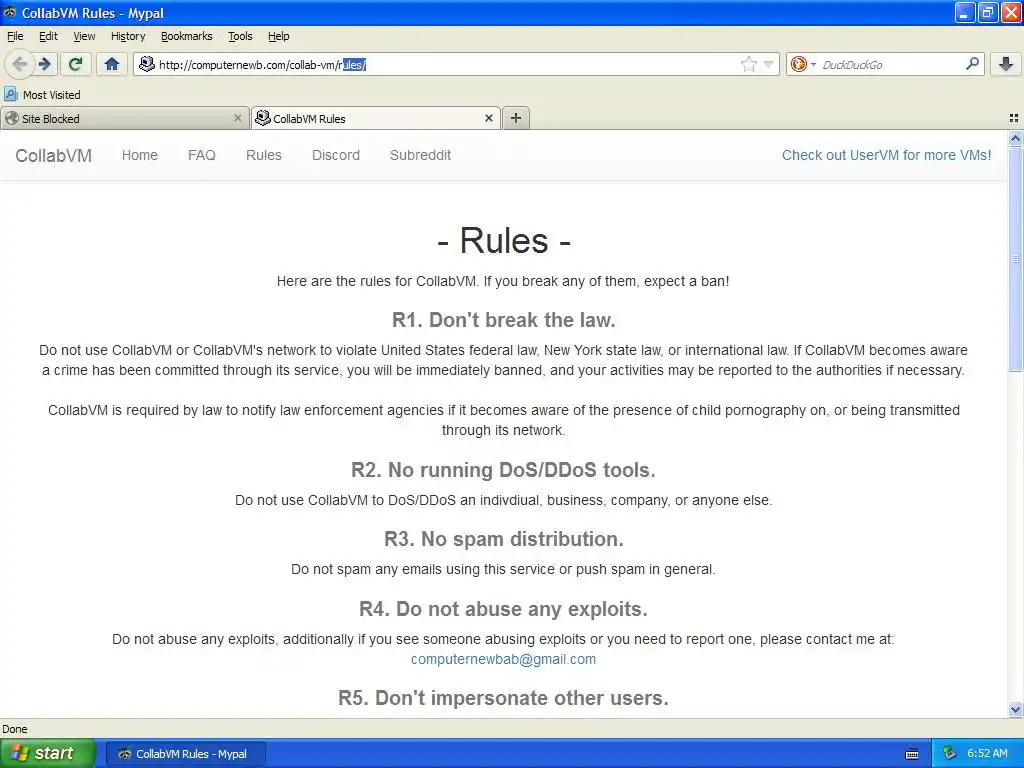Open the address bar history dropdown
1024x768 pixels.
(x=769, y=64)
